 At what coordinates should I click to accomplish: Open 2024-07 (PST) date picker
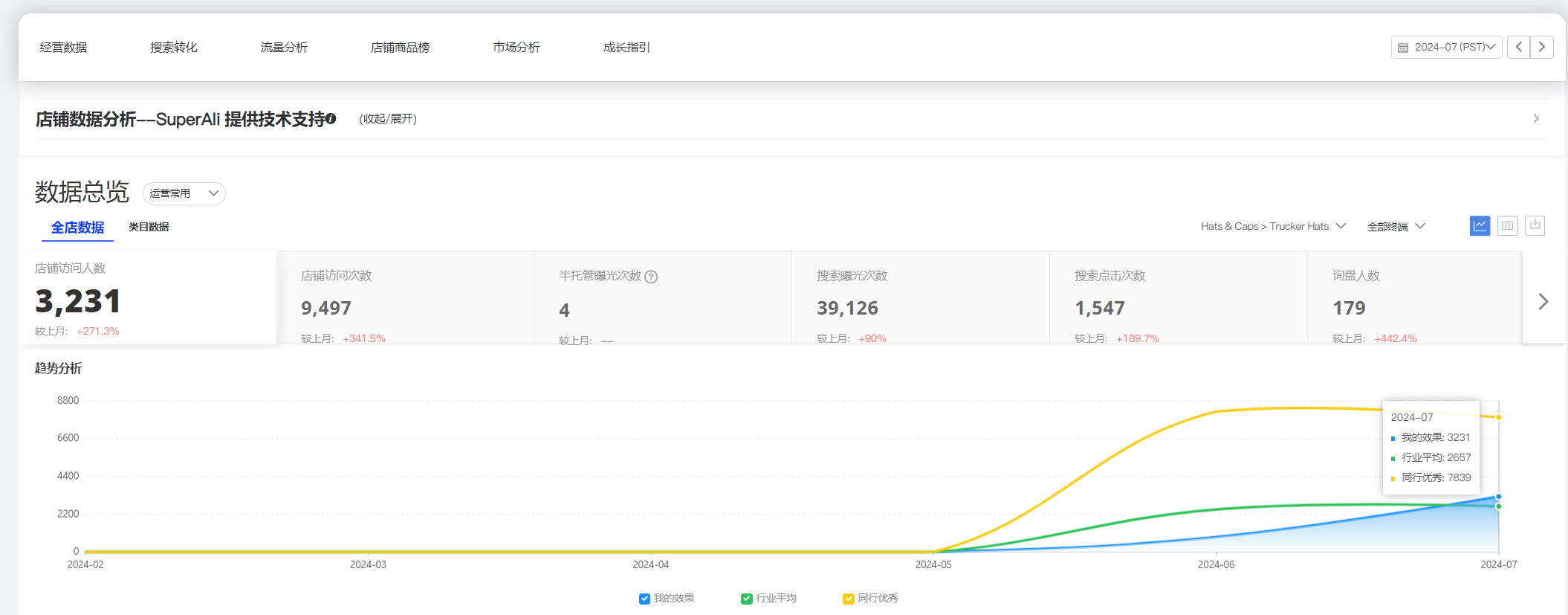click(1446, 47)
